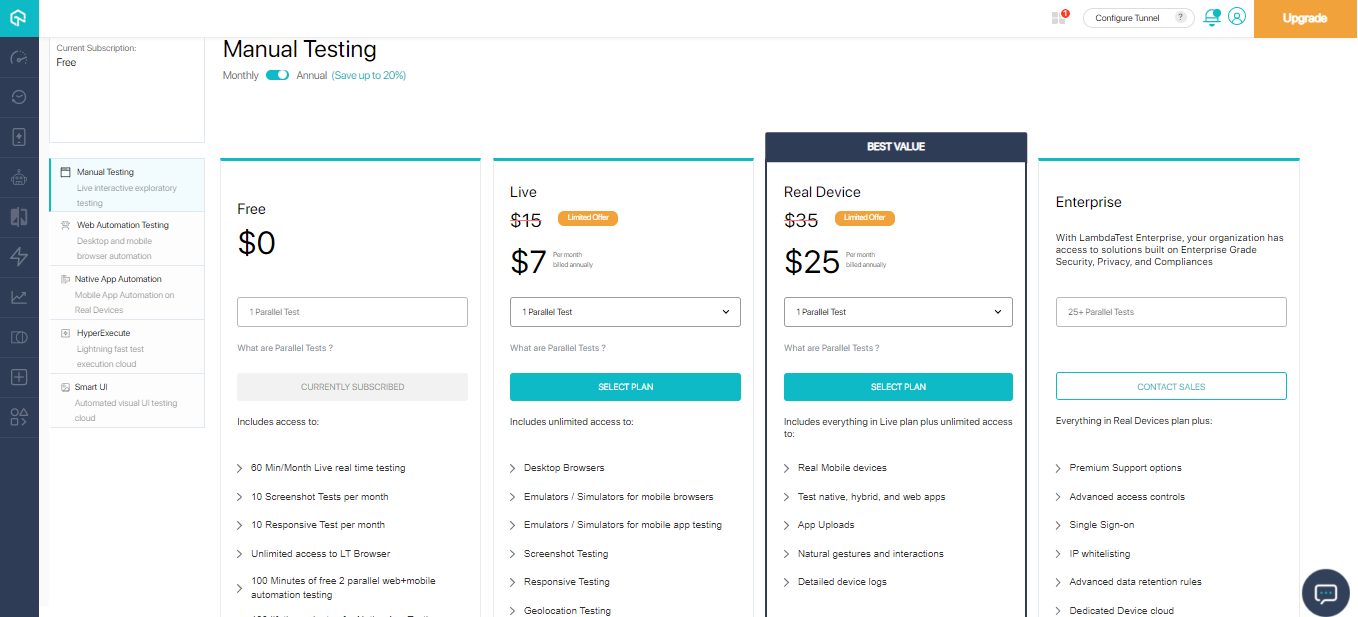Click the robot automation icon in sidebar
Screen dimensions: 1358x617
pyautogui.click(x=19, y=178)
